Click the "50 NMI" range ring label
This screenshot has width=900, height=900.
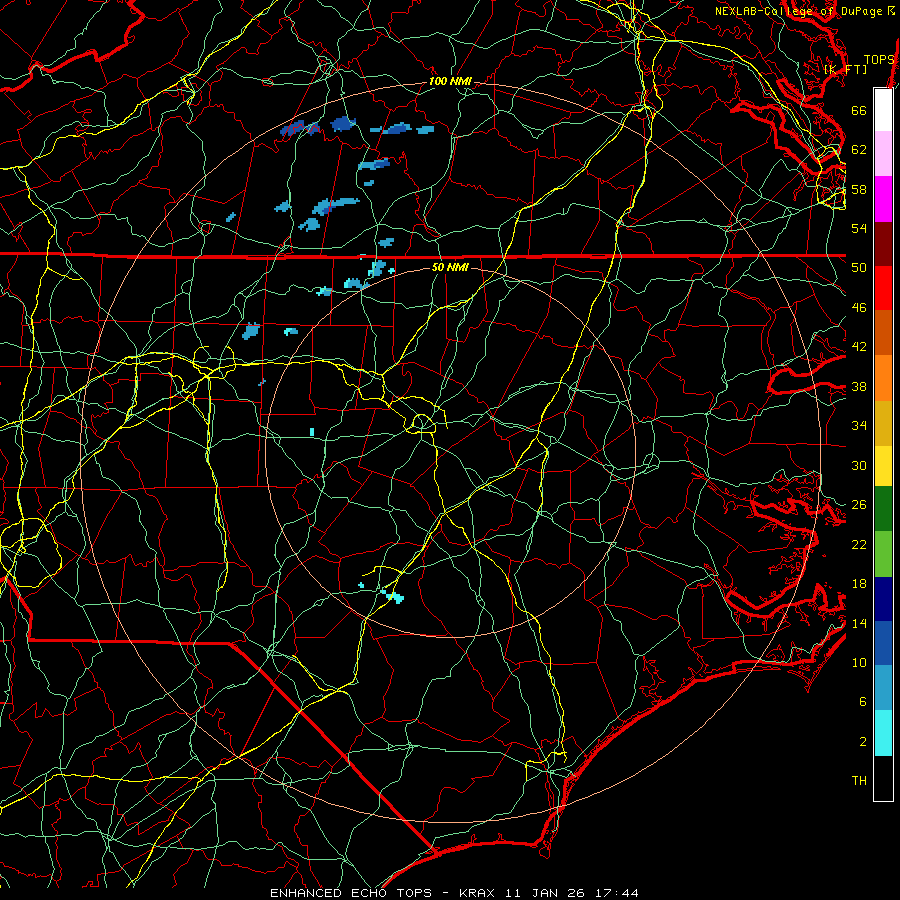450,267
